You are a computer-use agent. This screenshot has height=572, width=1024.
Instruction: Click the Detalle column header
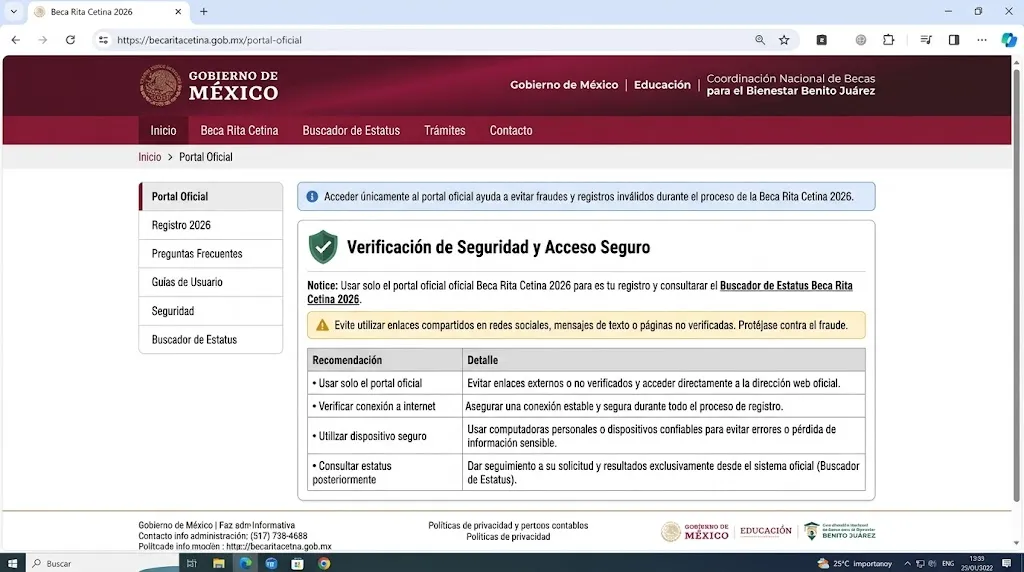click(664, 360)
